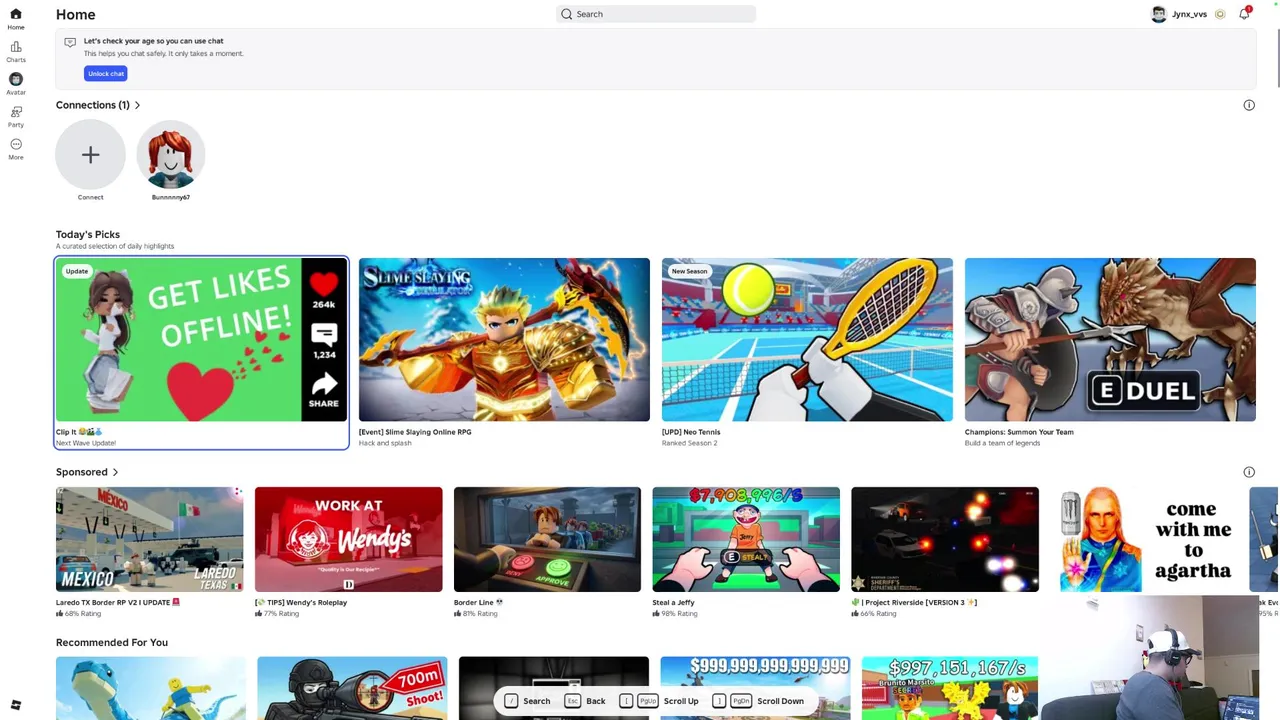
Task: Open Bunnnnny67 friend avatar
Action: click(171, 154)
